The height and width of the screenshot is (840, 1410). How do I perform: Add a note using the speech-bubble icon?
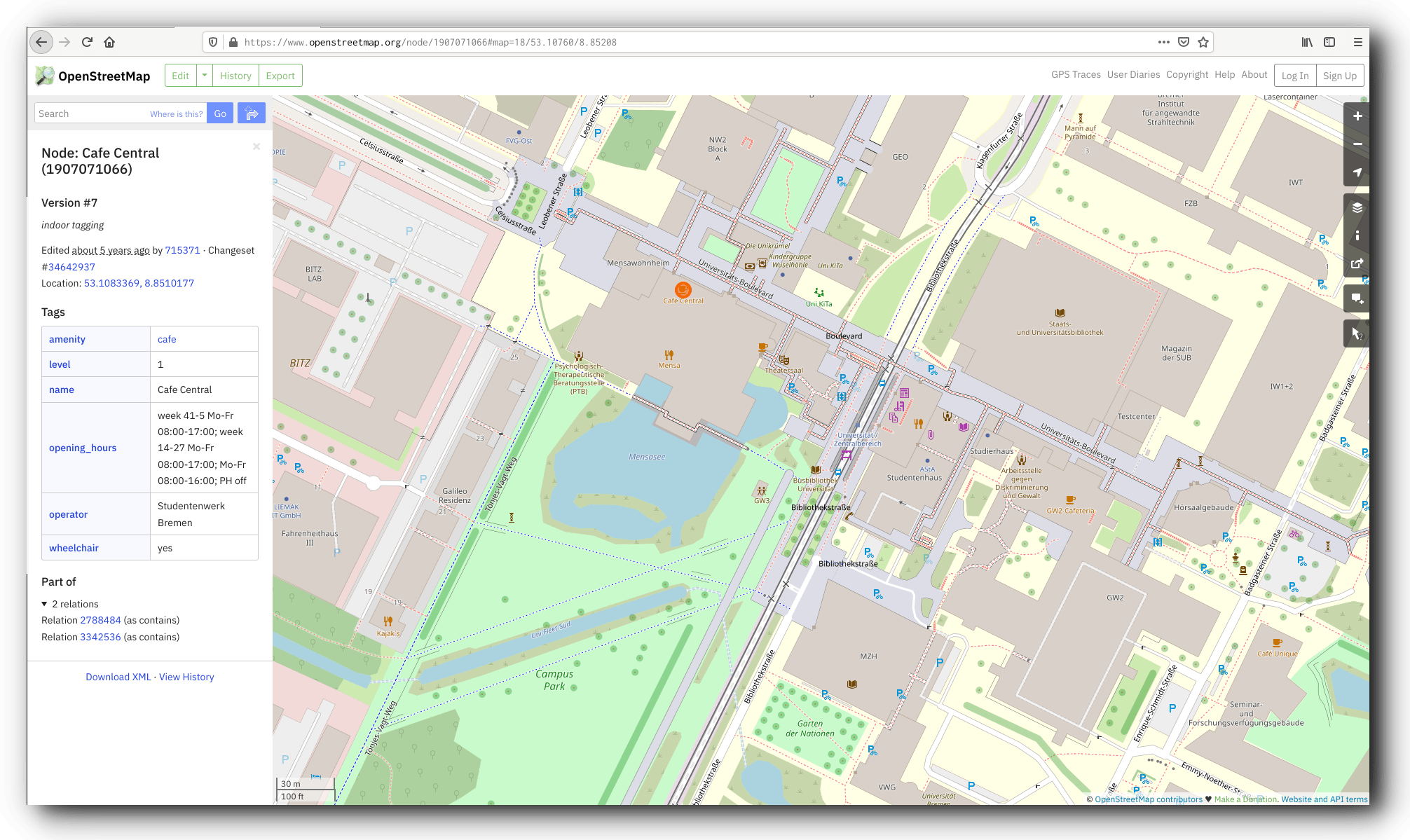pyautogui.click(x=1357, y=298)
